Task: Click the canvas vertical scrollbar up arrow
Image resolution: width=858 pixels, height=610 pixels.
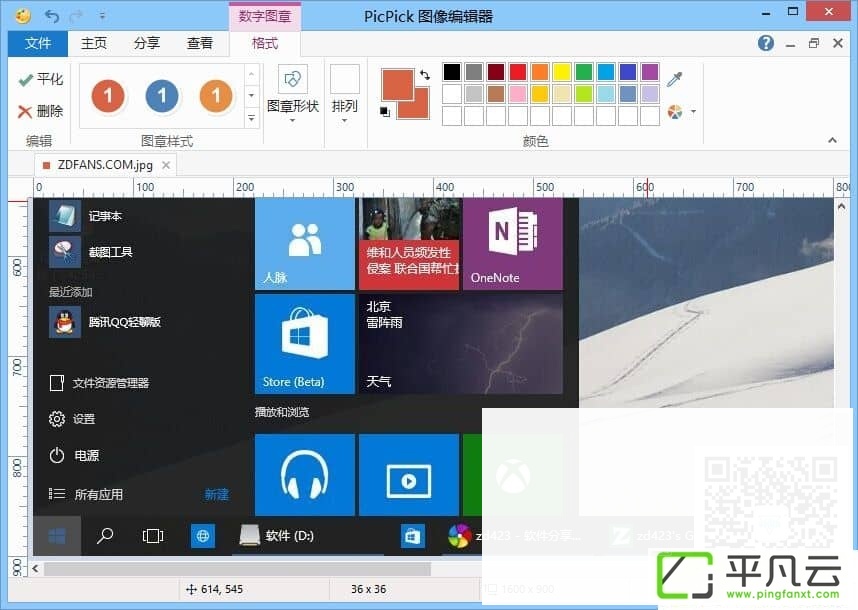Action: (842, 206)
